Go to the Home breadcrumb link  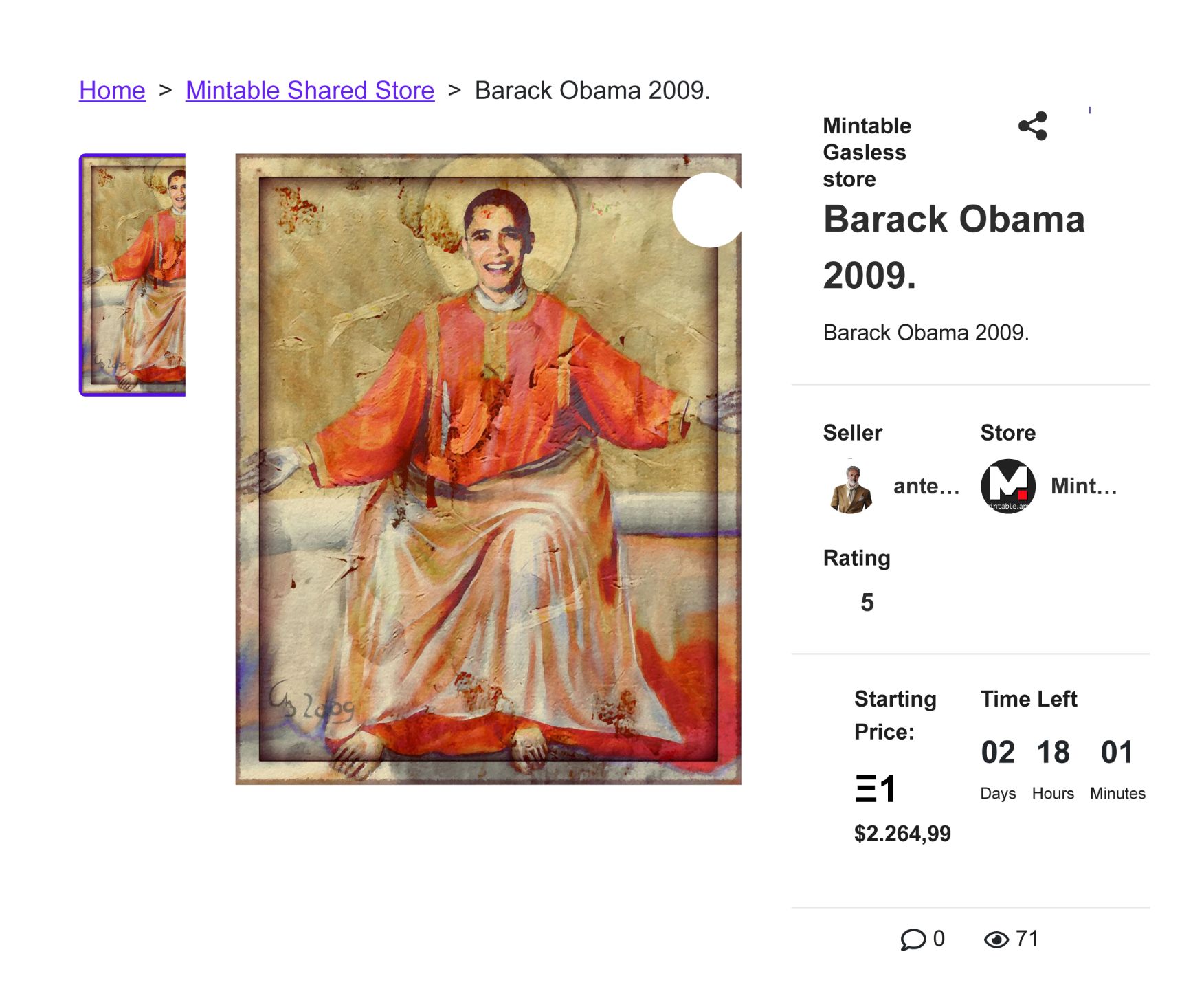pos(112,90)
